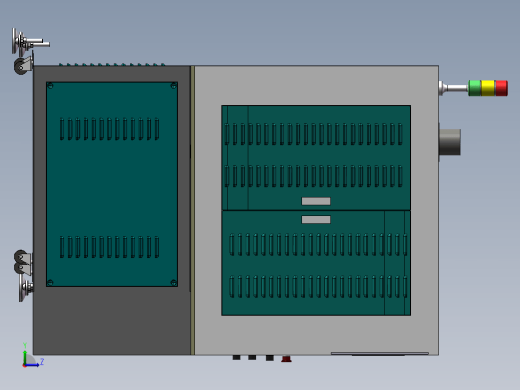This screenshot has height=390, width=520.
Task: Select the gray cylindrical motor on the right side
Action: (450, 142)
